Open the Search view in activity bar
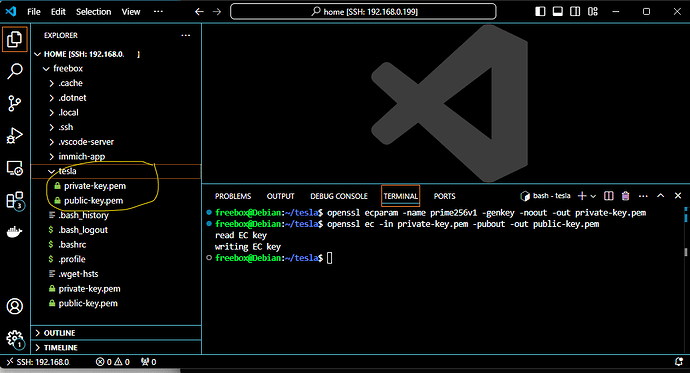The height and width of the screenshot is (373, 690). [x=15, y=71]
